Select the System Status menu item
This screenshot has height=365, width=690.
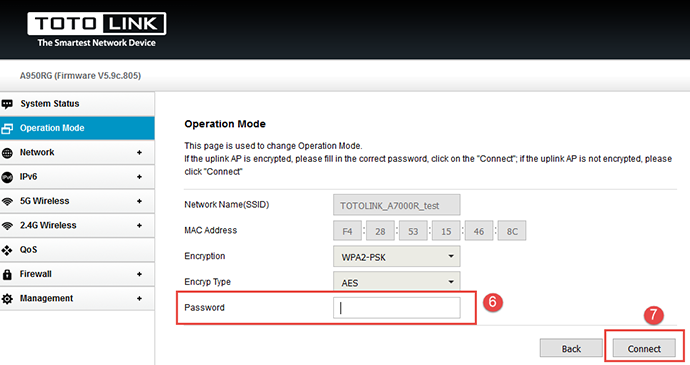coord(77,104)
